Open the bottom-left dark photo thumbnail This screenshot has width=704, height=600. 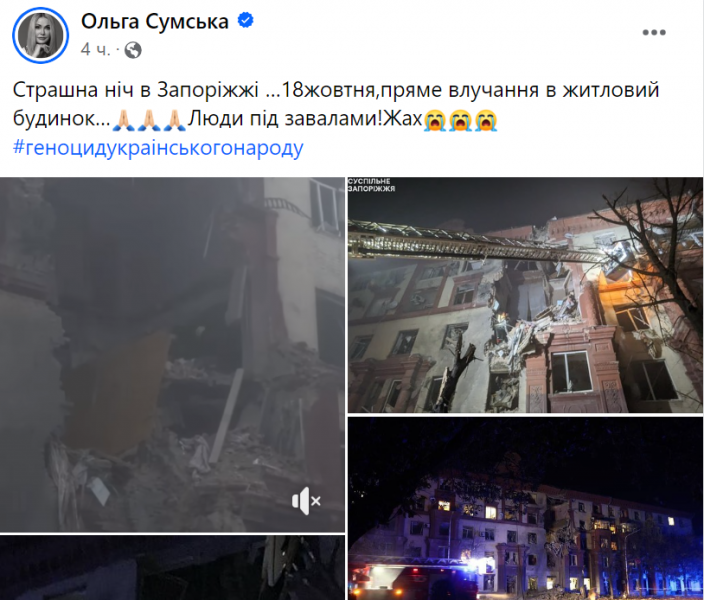coord(172,568)
